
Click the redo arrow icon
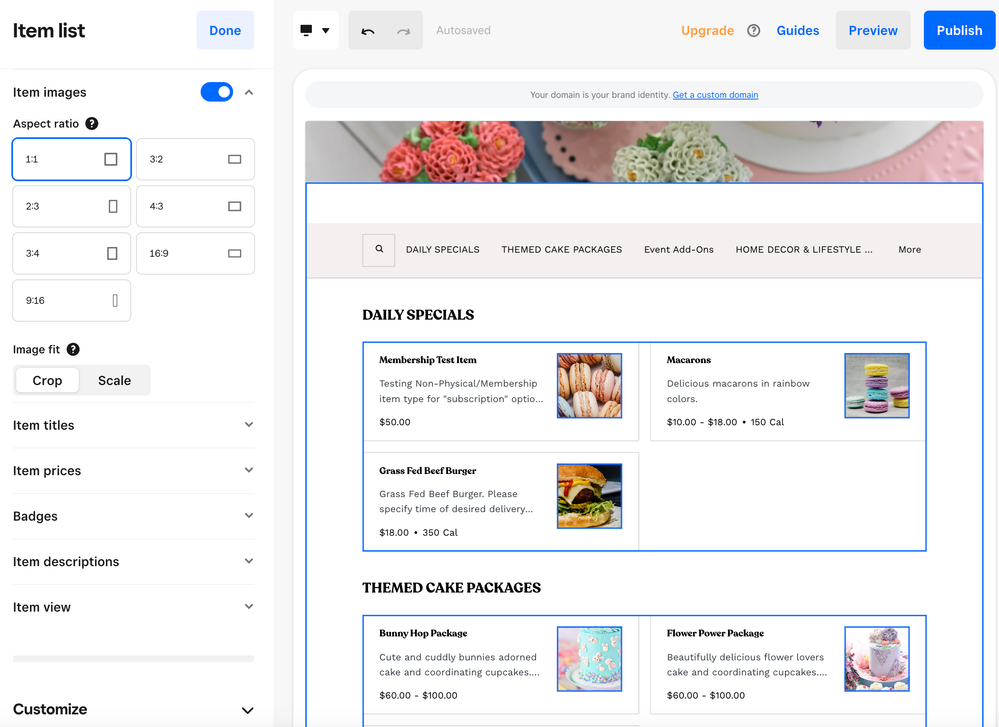click(403, 31)
